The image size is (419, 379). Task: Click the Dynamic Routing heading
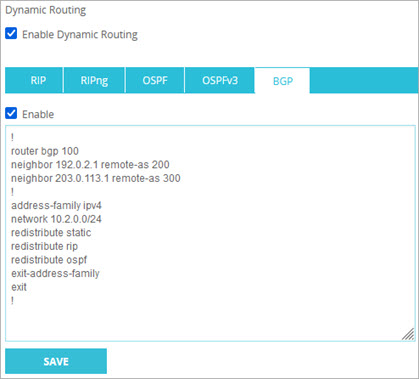coord(46,10)
